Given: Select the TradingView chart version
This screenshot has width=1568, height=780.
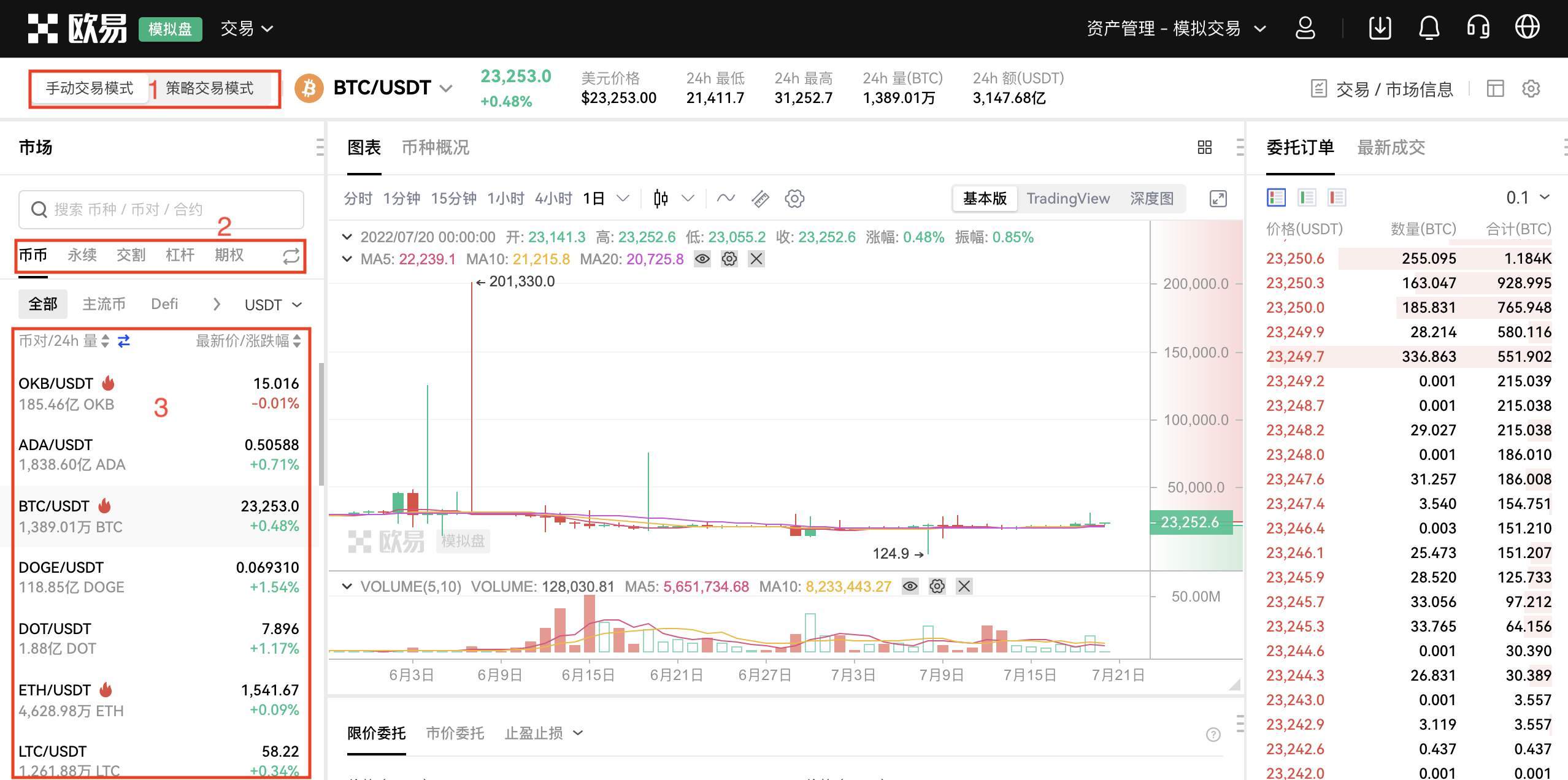Looking at the screenshot, I should [x=1068, y=199].
